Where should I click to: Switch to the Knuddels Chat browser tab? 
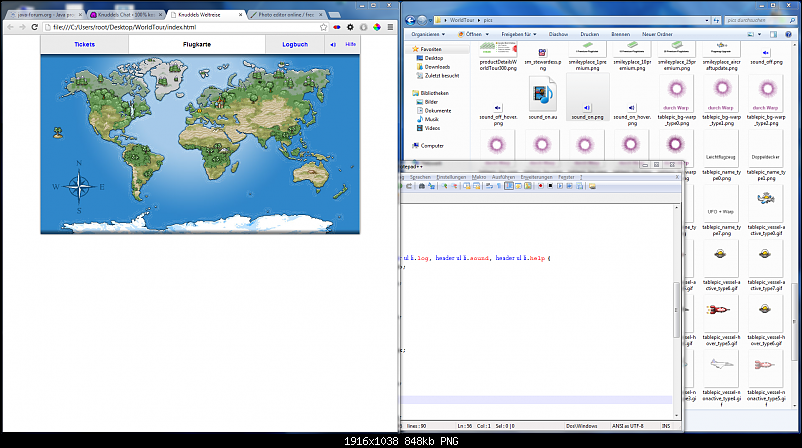(x=126, y=15)
